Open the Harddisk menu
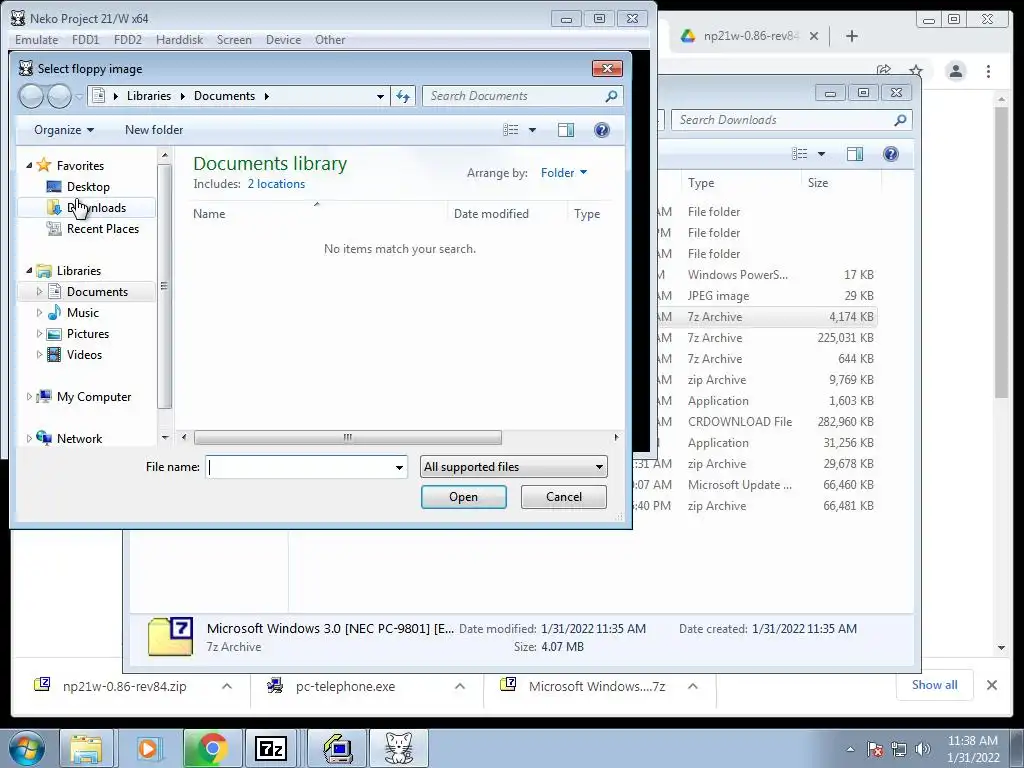The height and width of the screenshot is (768, 1024). 180,40
